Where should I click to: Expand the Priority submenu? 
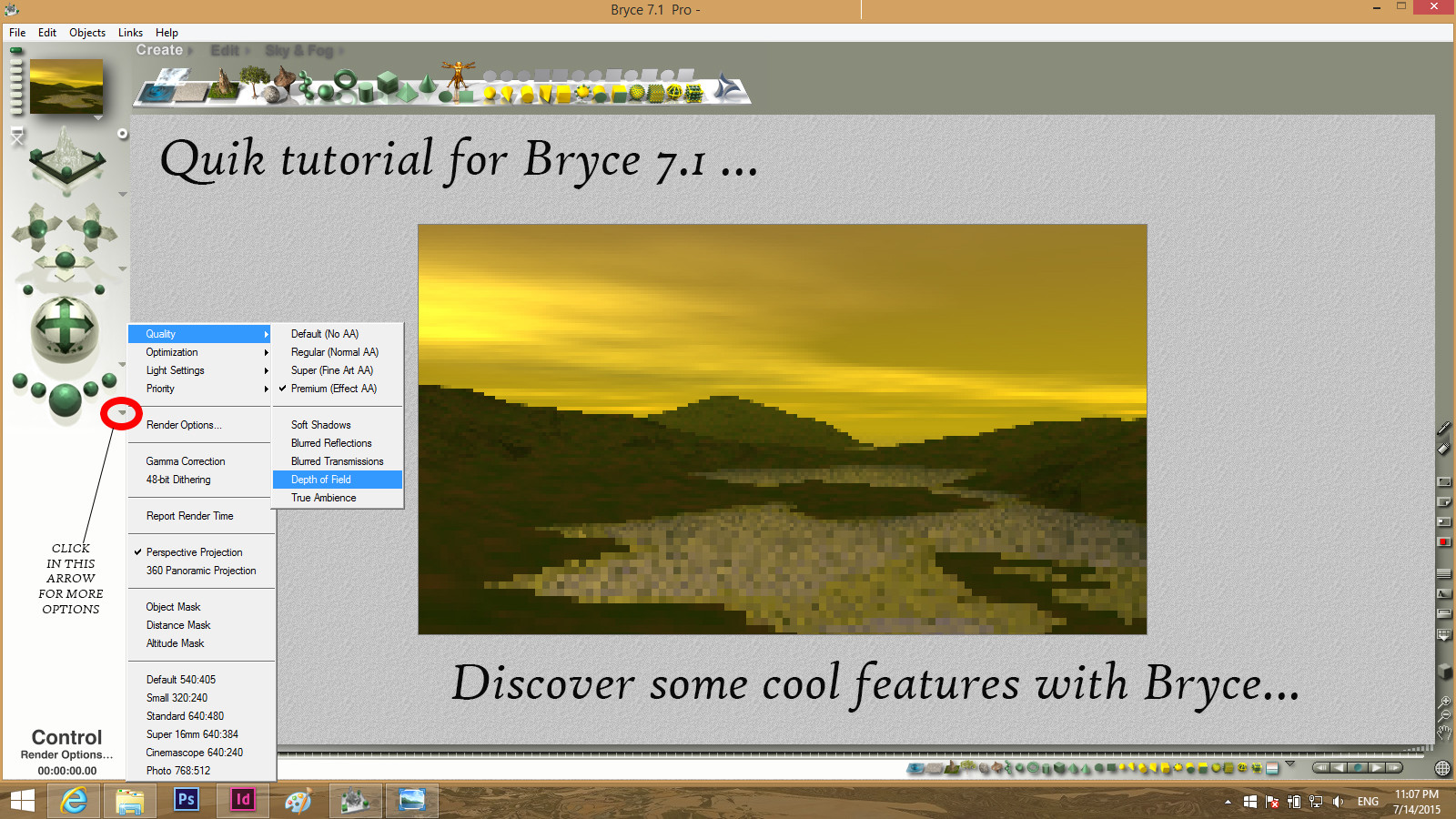click(x=200, y=389)
